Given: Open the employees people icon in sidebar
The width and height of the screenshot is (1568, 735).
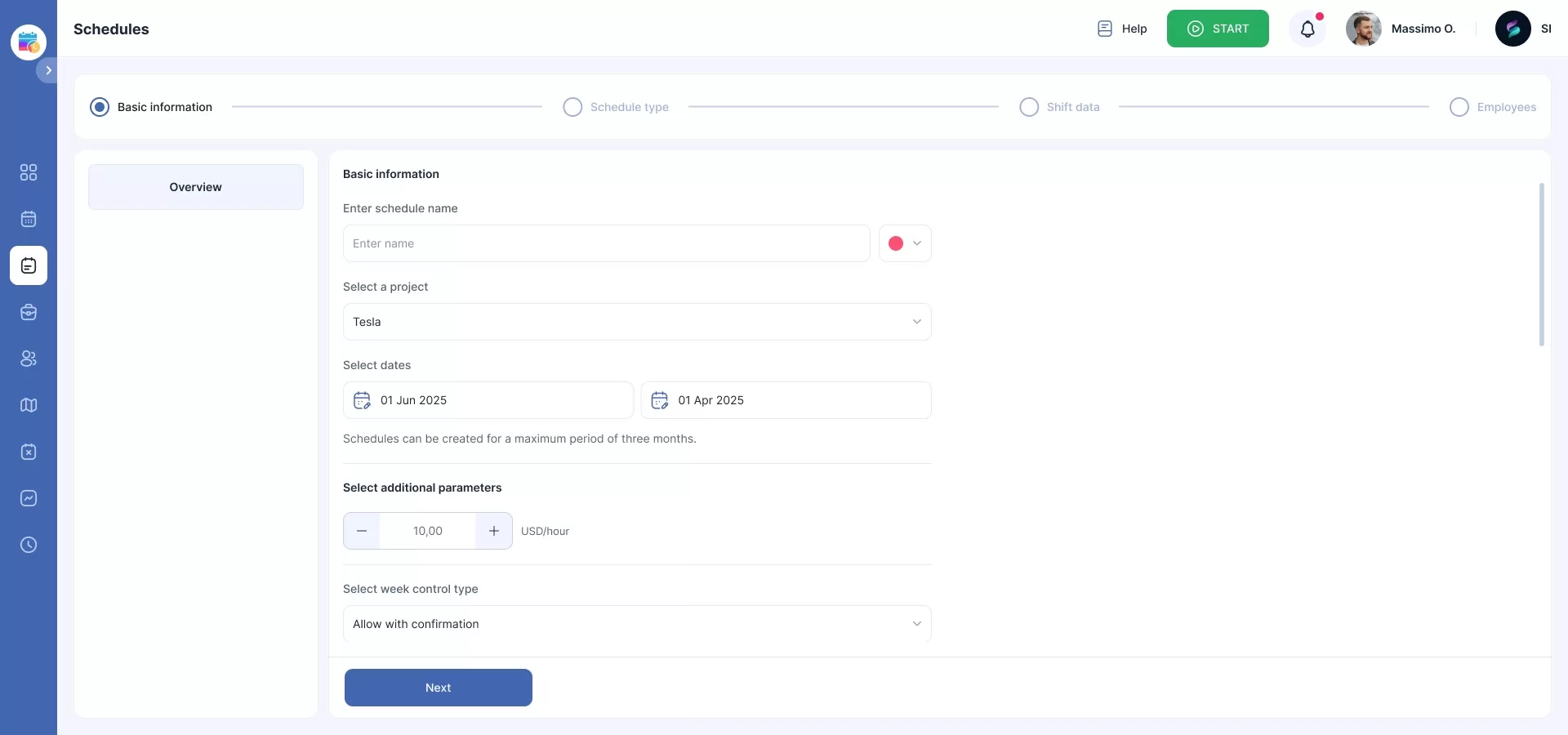Looking at the screenshot, I should tap(29, 359).
